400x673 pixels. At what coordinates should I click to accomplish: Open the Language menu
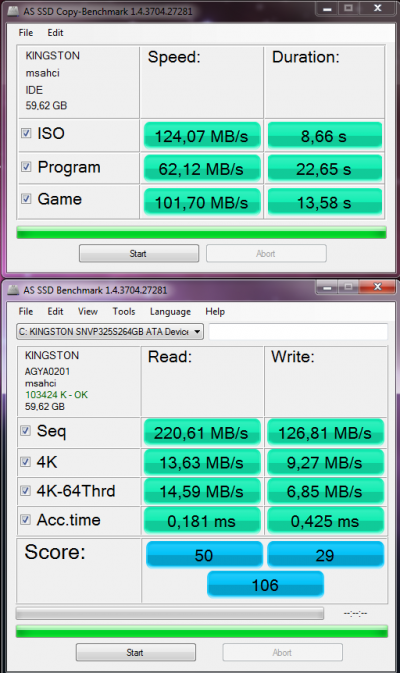(x=170, y=312)
